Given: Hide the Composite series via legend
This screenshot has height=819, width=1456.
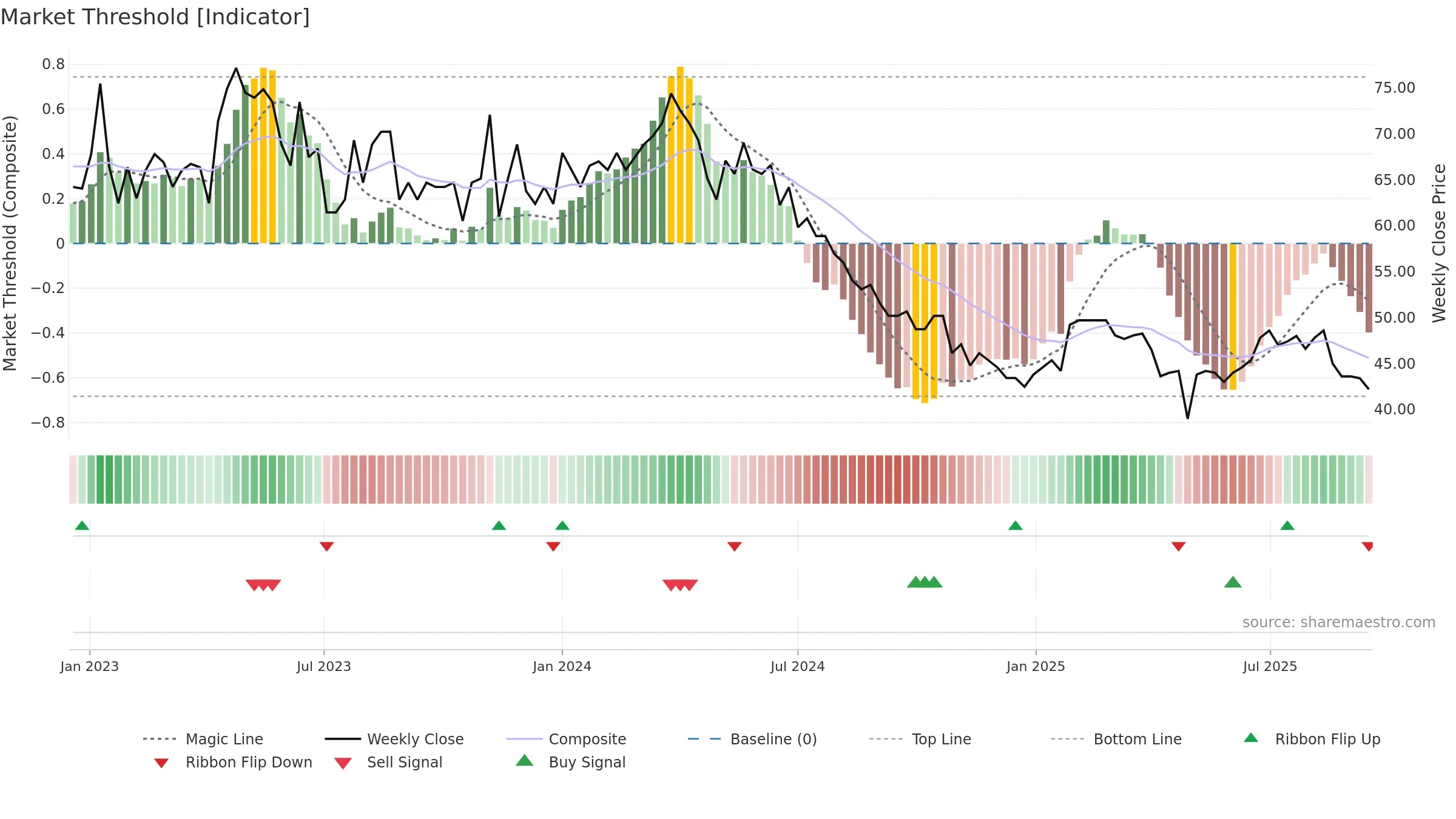Looking at the screenshot, I should pyautogui.click(x=566, y=739).
